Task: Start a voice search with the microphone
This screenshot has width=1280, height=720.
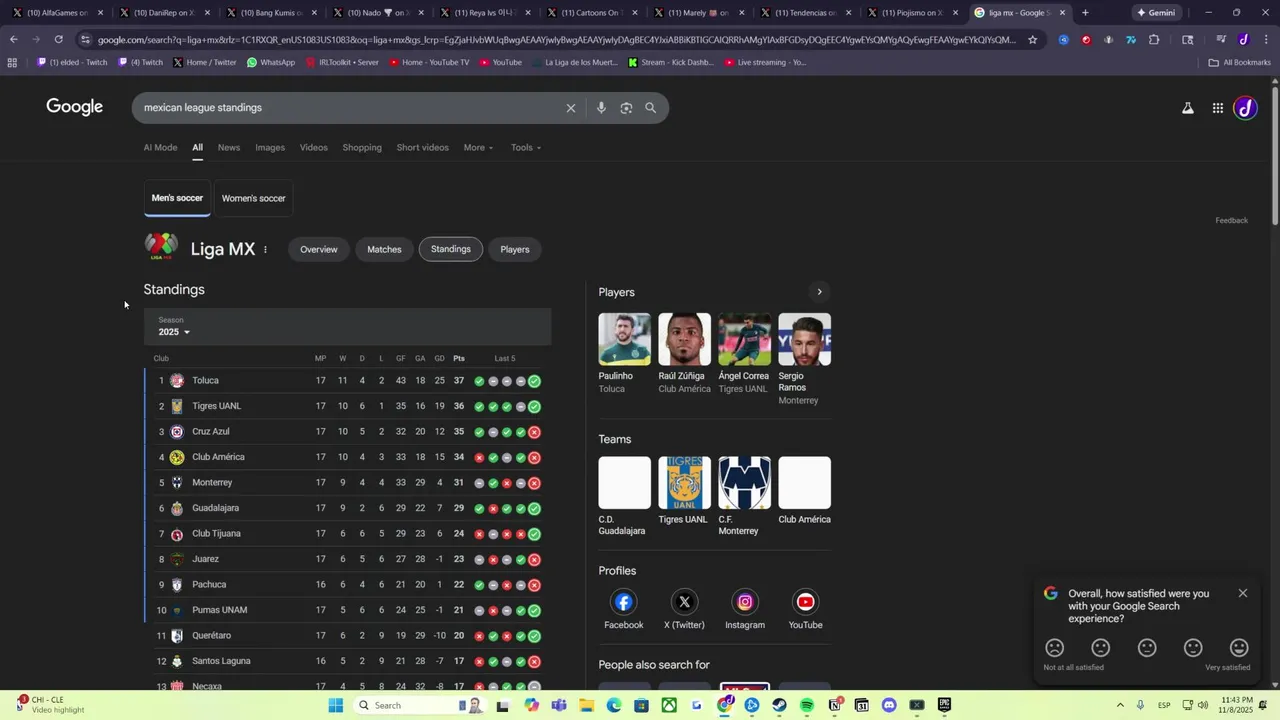Action: coord(601,108)
